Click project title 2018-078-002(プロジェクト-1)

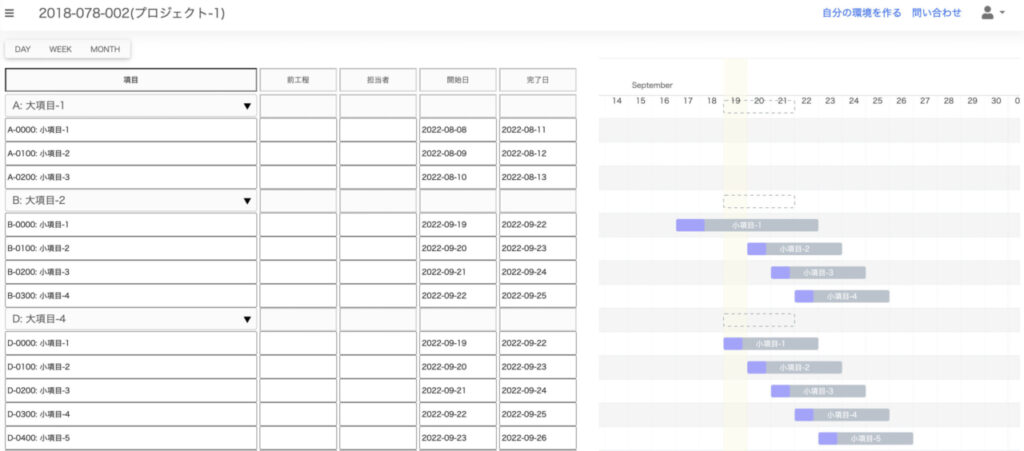(x=132, y=13)
